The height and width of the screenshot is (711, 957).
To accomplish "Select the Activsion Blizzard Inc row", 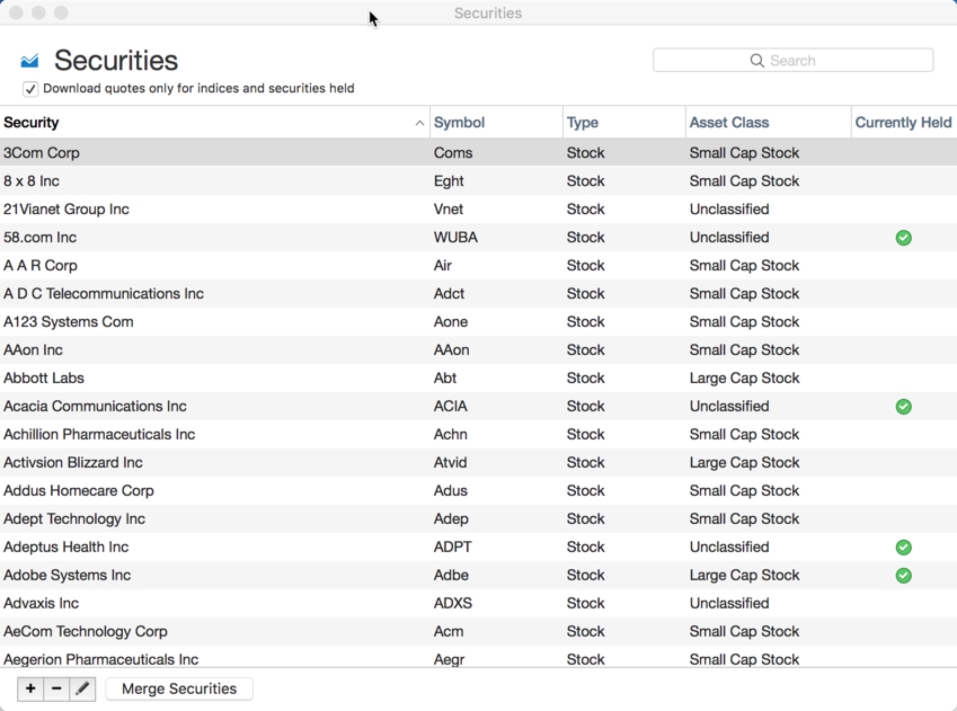I will click(x=73, y=463).
